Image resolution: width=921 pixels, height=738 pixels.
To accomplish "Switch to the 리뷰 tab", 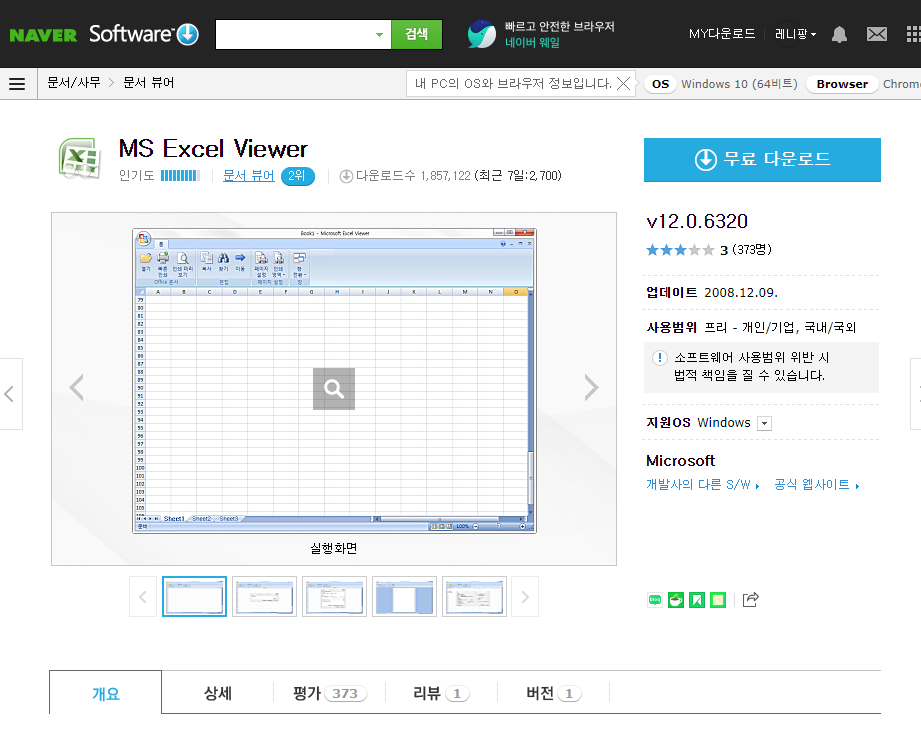I will (441, 693).
